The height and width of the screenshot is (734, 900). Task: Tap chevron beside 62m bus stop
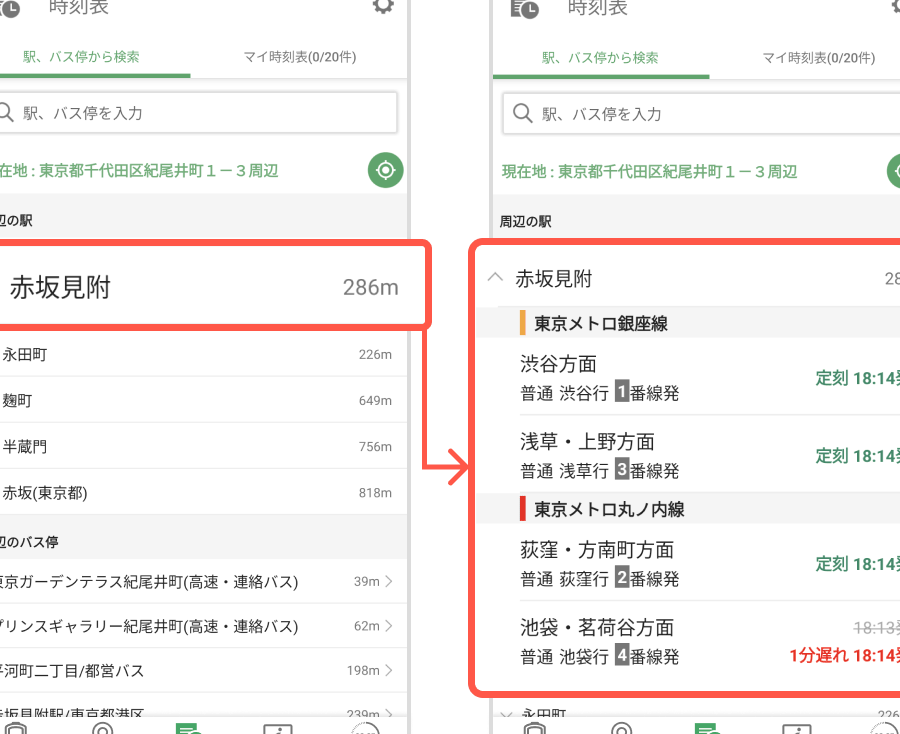[389, 626]
